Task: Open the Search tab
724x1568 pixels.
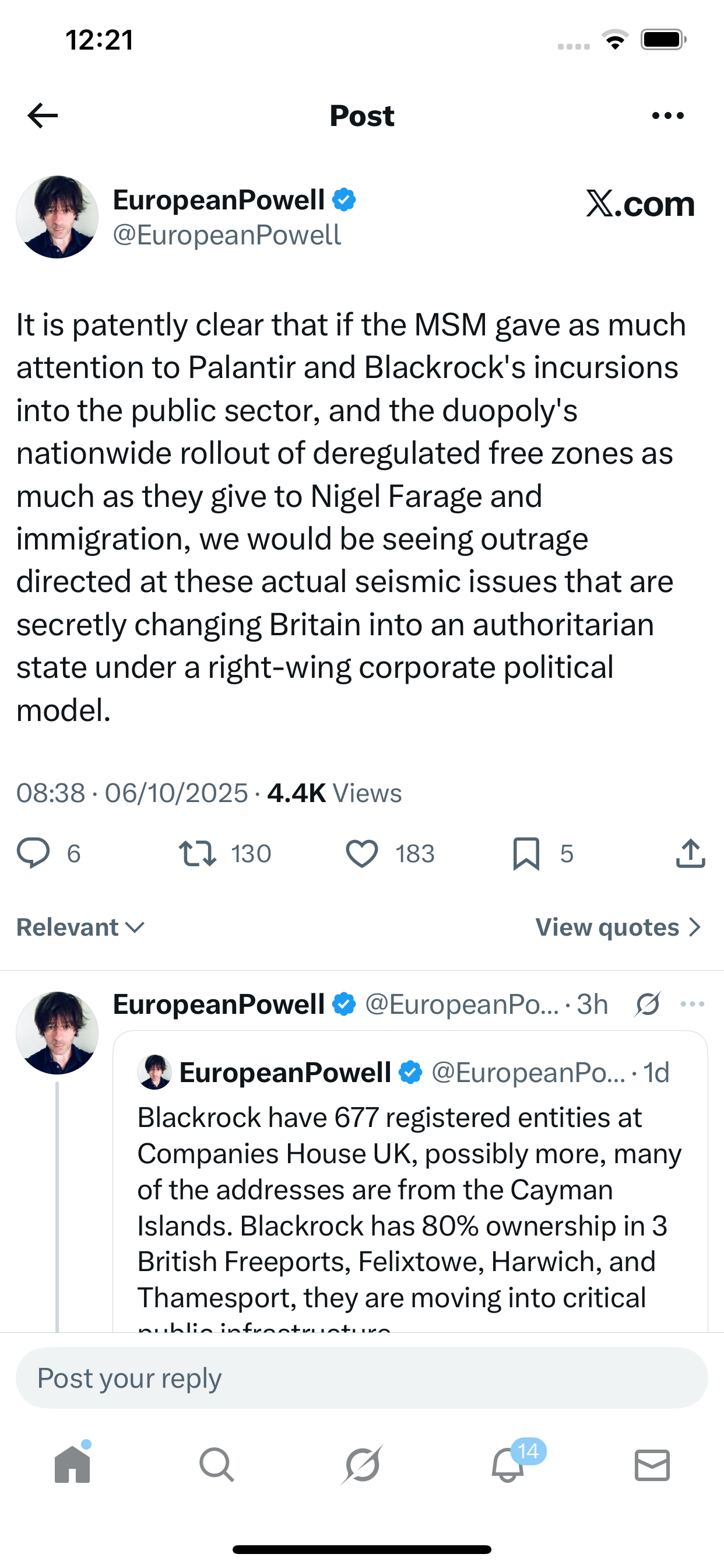Action: coord(217,1465)
